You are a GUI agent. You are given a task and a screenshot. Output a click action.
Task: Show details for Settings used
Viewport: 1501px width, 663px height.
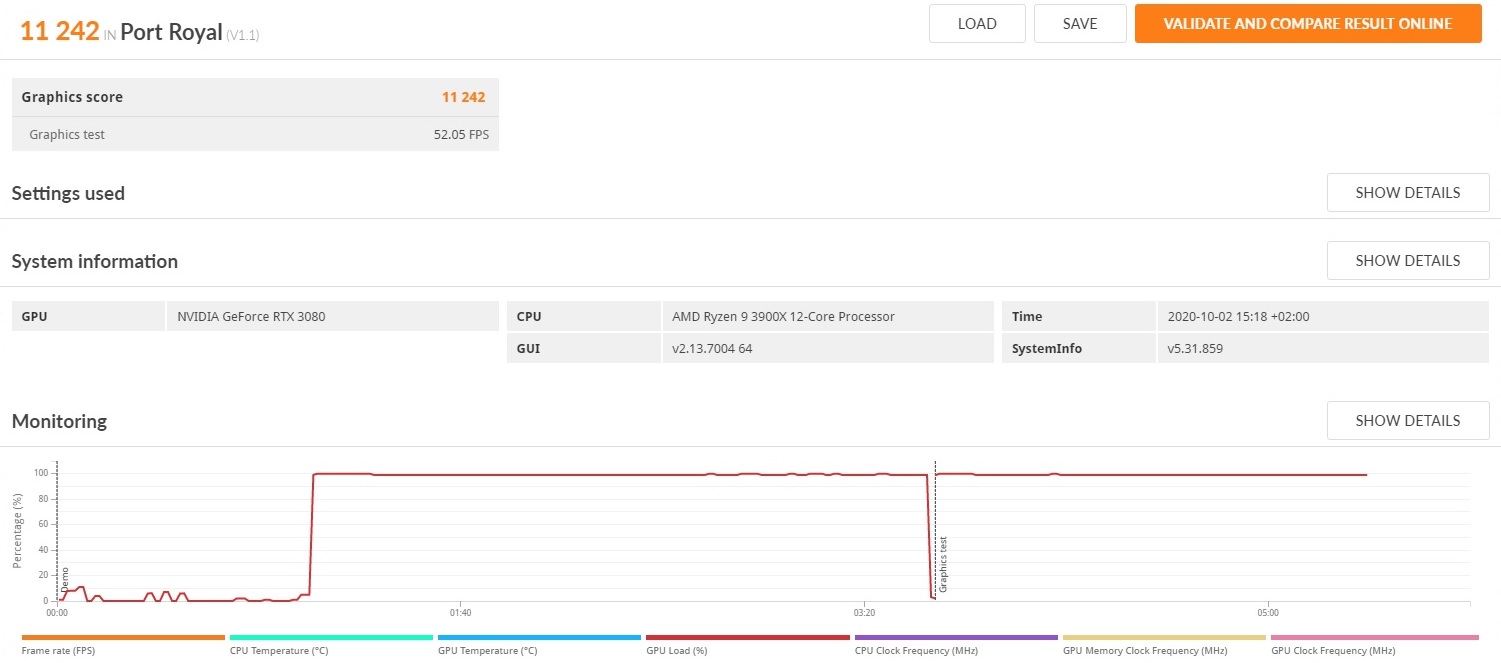tap(1407, 193)
